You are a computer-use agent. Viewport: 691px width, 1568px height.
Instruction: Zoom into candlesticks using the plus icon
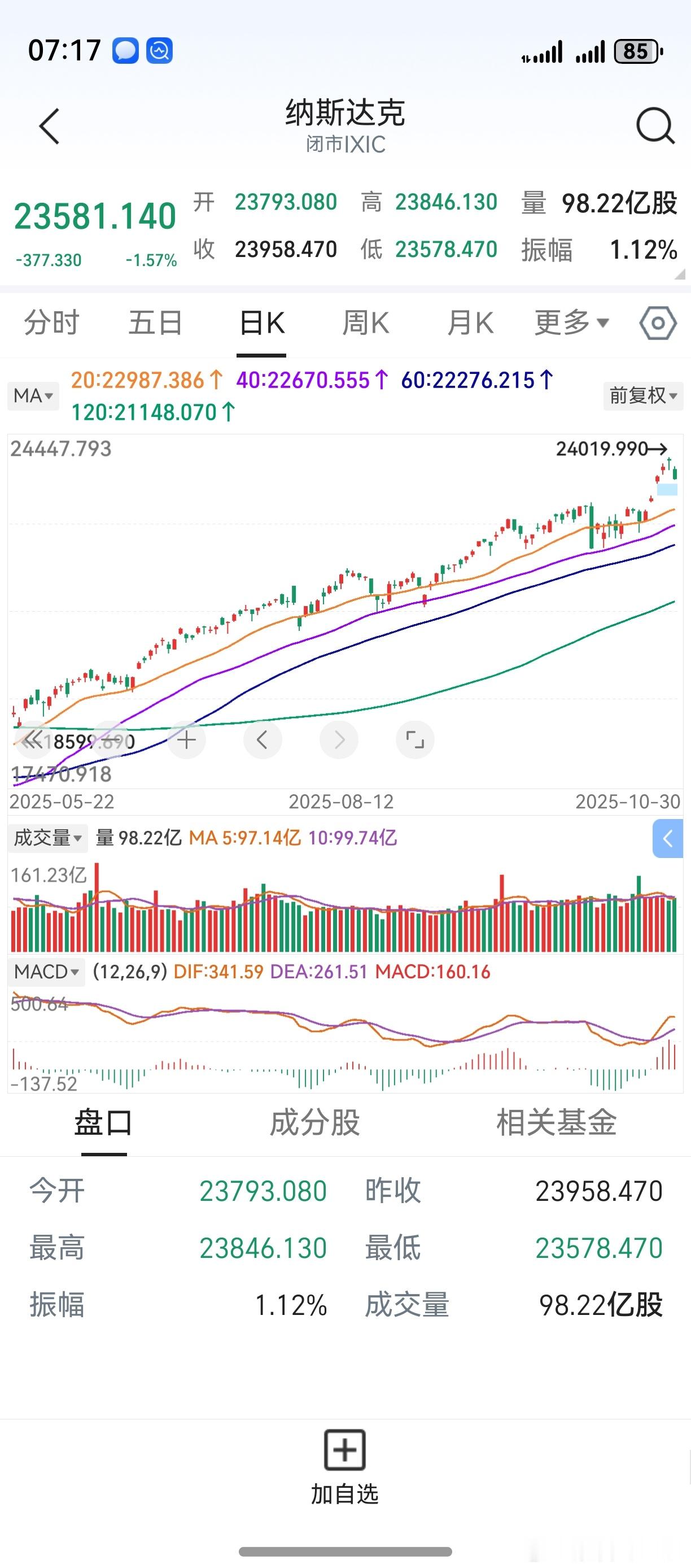186,740
